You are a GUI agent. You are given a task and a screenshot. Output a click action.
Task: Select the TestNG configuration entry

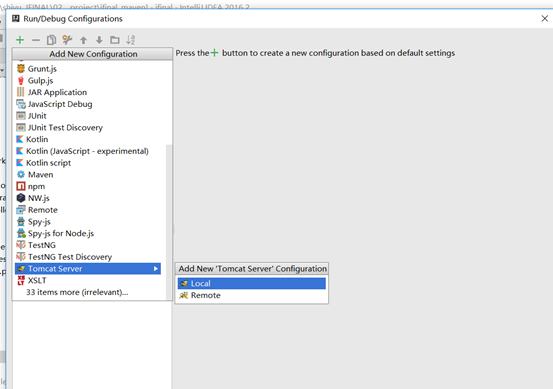87,245
